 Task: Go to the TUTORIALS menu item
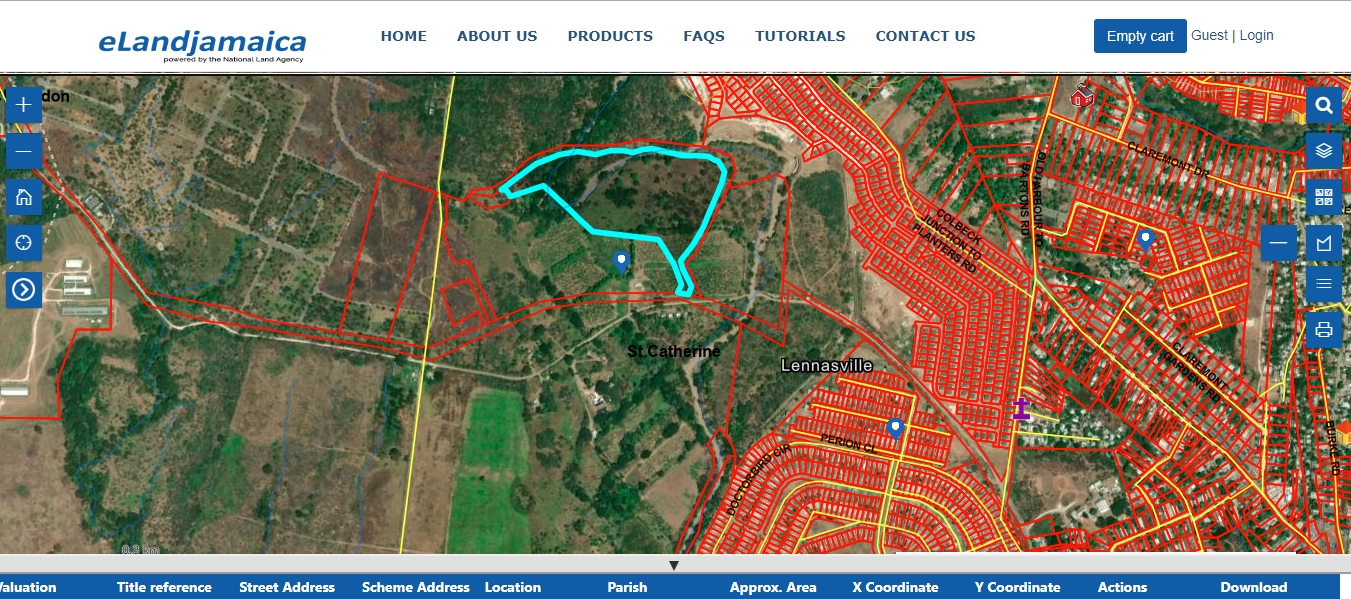(800, 36)
